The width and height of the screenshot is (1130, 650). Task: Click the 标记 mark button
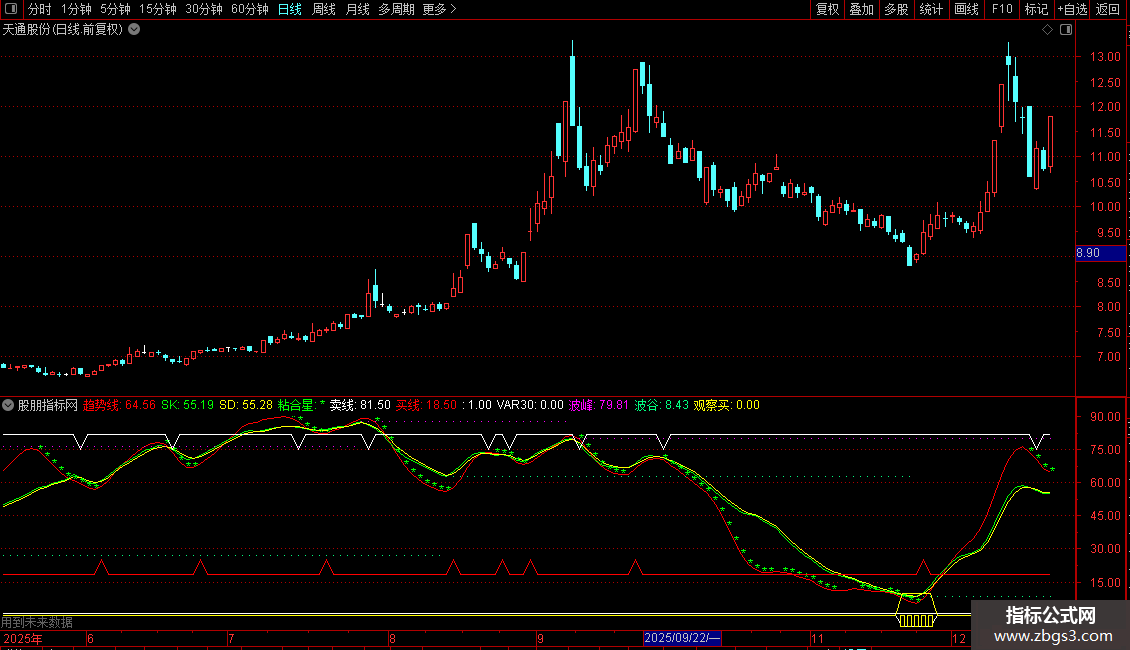[x=1036, y=9]
